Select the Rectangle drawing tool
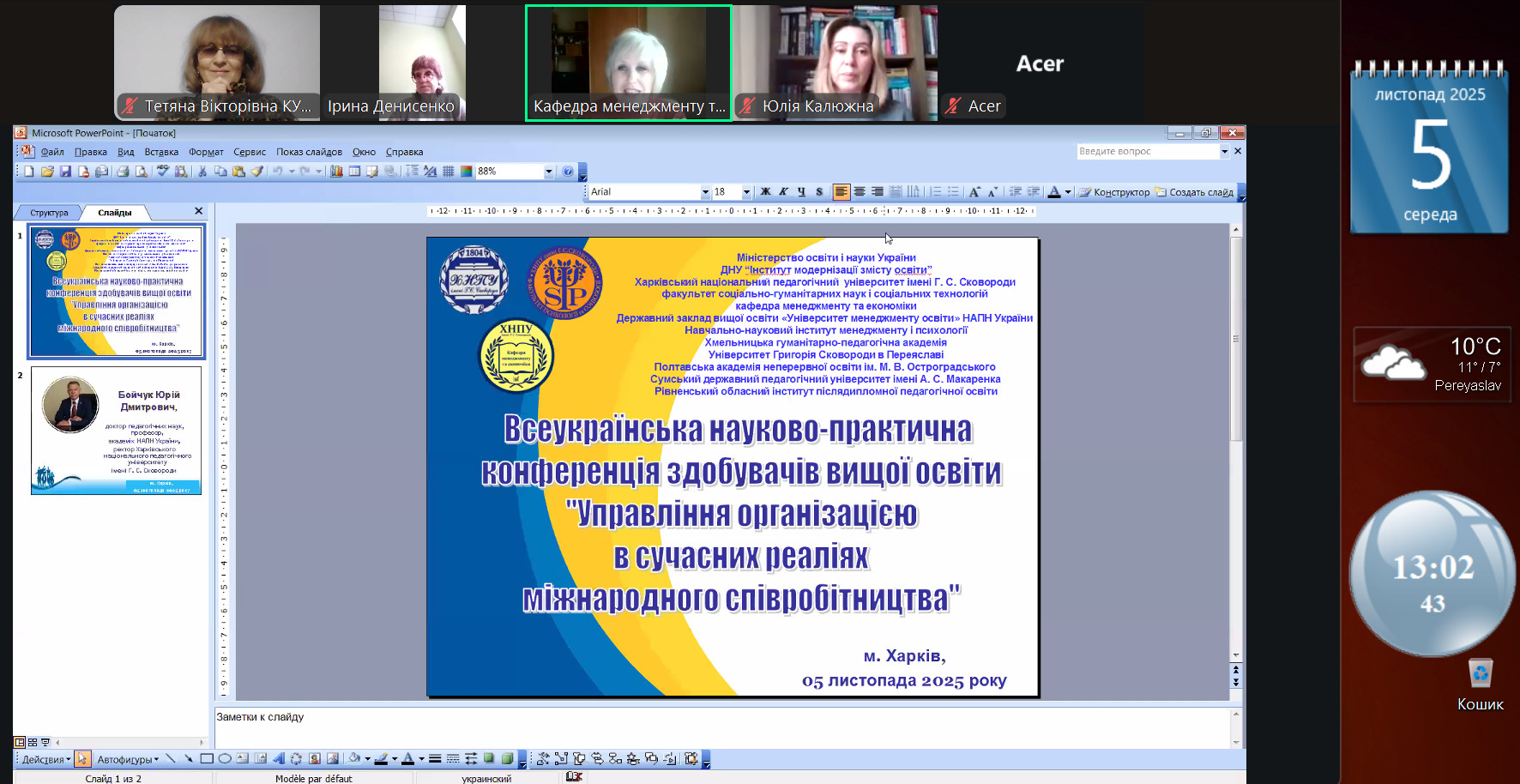The image size is (1520, 784). click(207, 759)
